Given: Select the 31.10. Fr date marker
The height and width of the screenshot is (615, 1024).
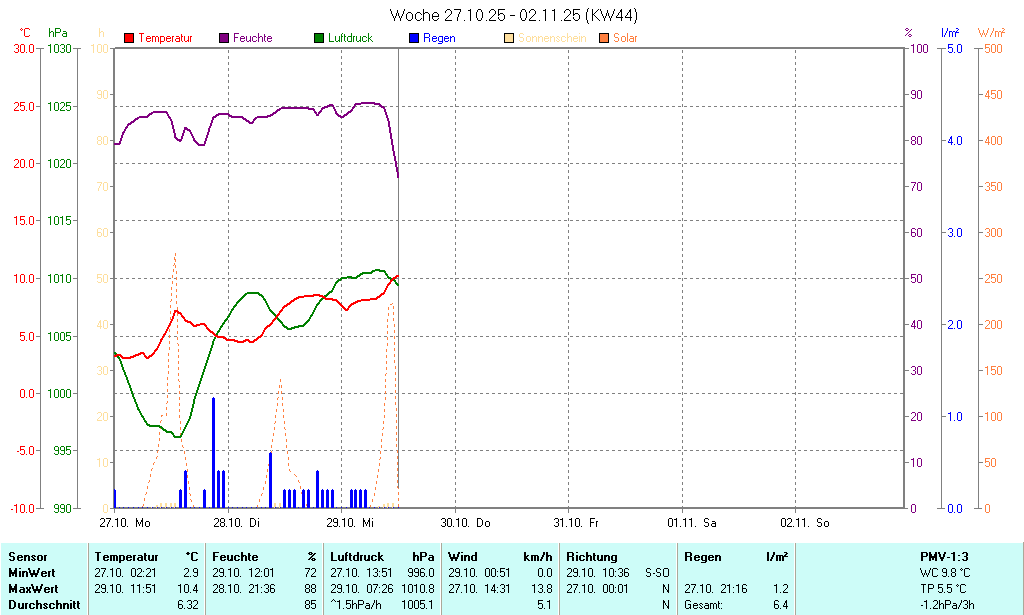Looking at the screenshot, I should coord(578,522).
